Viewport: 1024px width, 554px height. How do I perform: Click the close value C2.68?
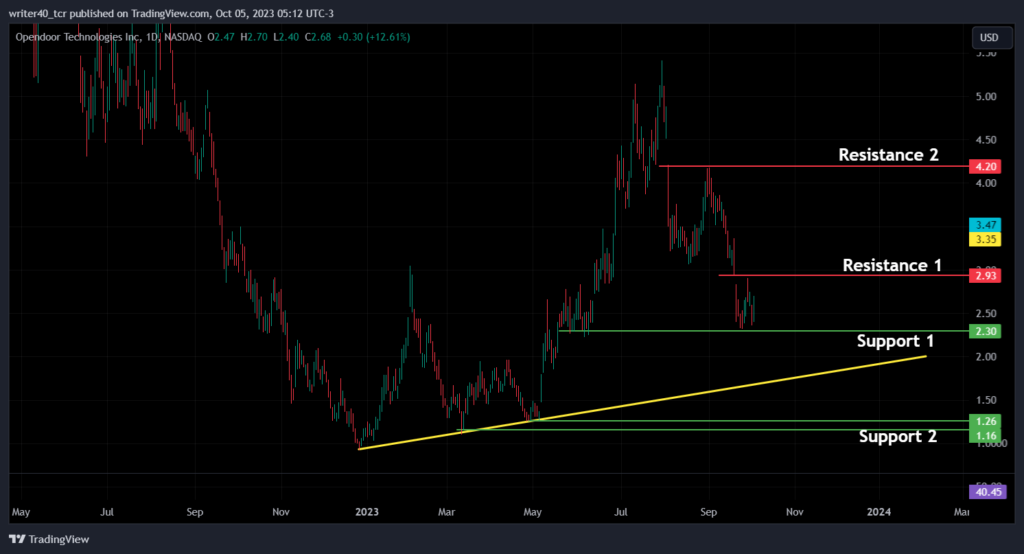pos(318,37)
